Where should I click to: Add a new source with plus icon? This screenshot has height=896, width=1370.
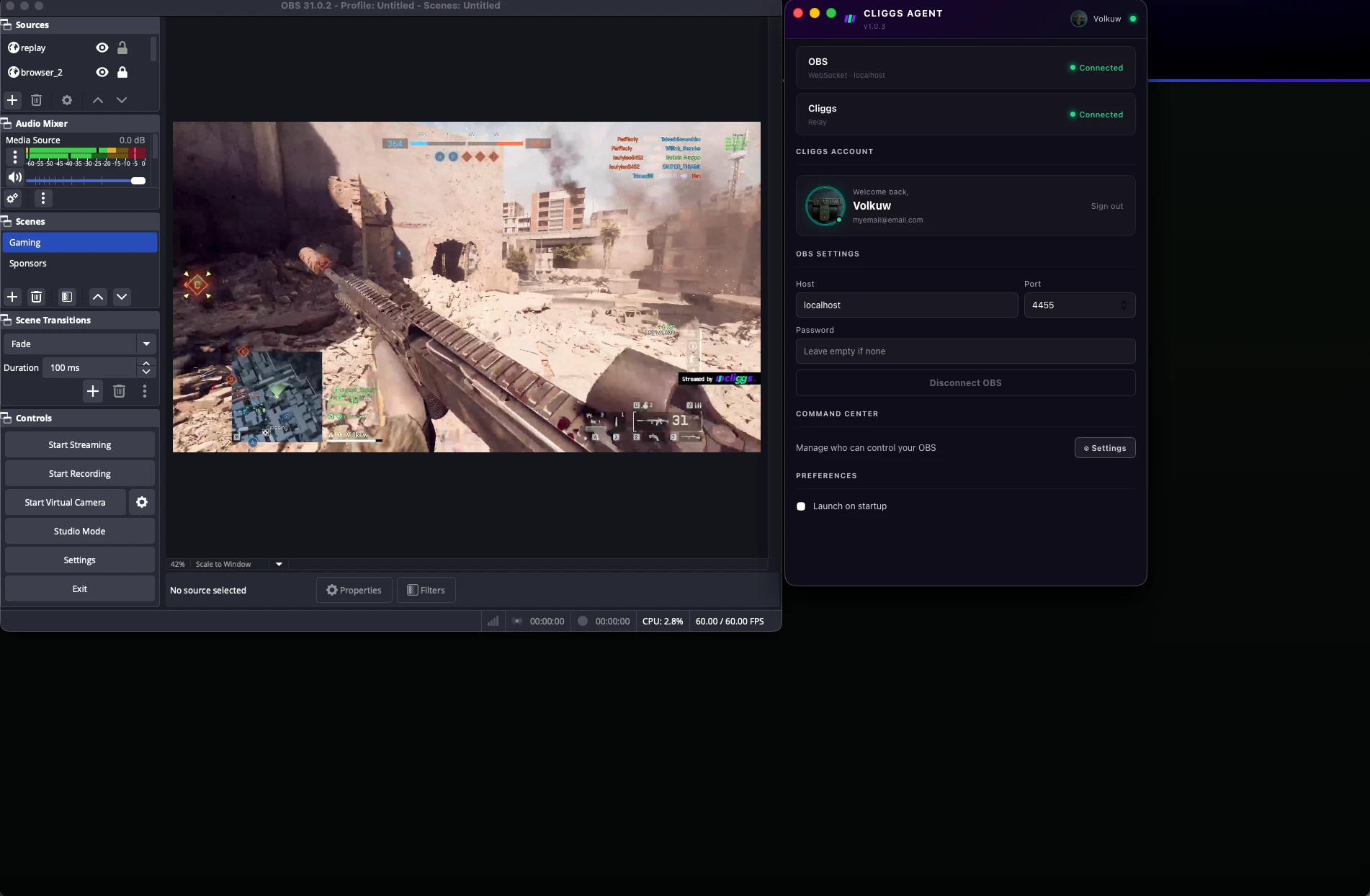(x=12, y=100)
